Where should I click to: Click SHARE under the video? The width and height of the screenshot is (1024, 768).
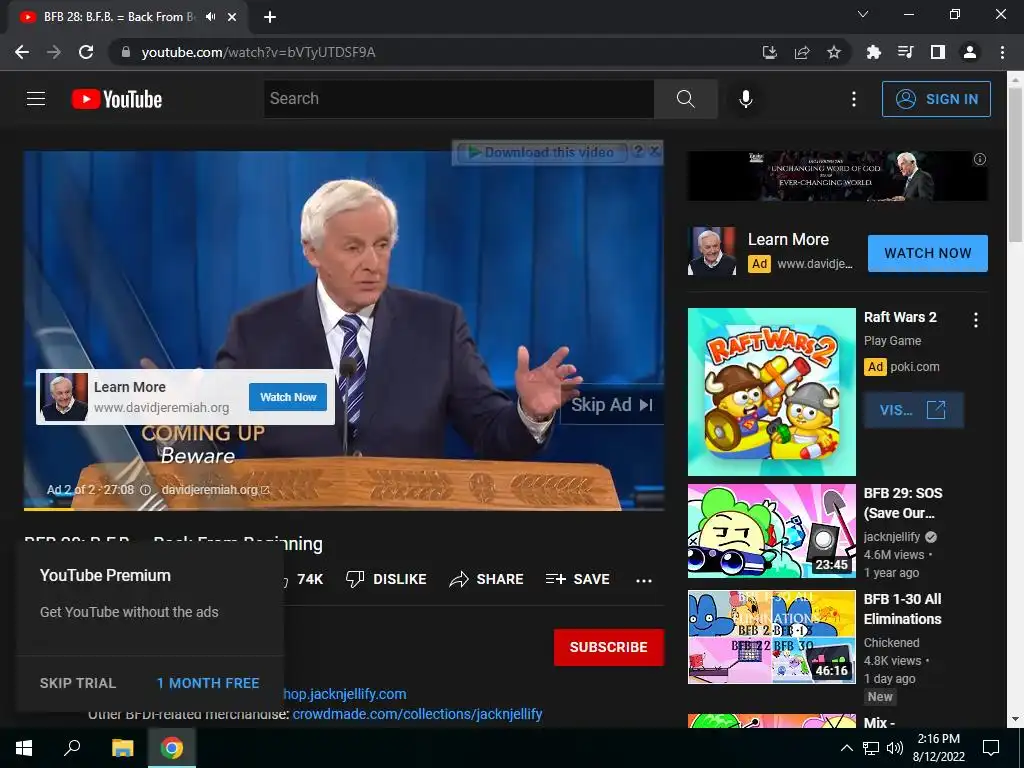487,579
